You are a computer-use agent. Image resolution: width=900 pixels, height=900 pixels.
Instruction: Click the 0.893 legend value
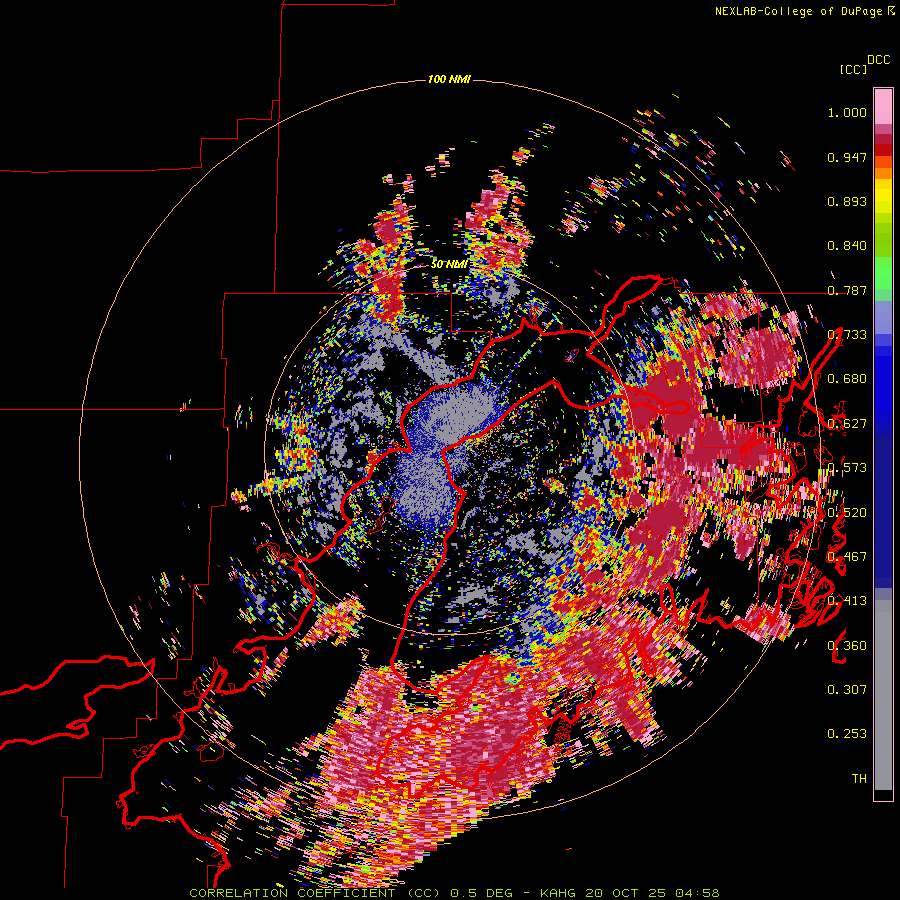pyautogui.click(x=847, y=201)
